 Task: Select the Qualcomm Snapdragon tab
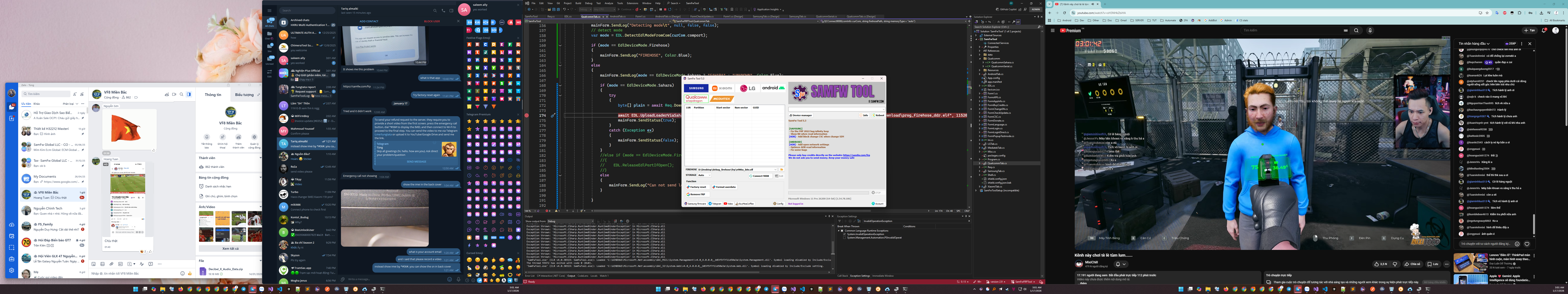pos(696,99)
